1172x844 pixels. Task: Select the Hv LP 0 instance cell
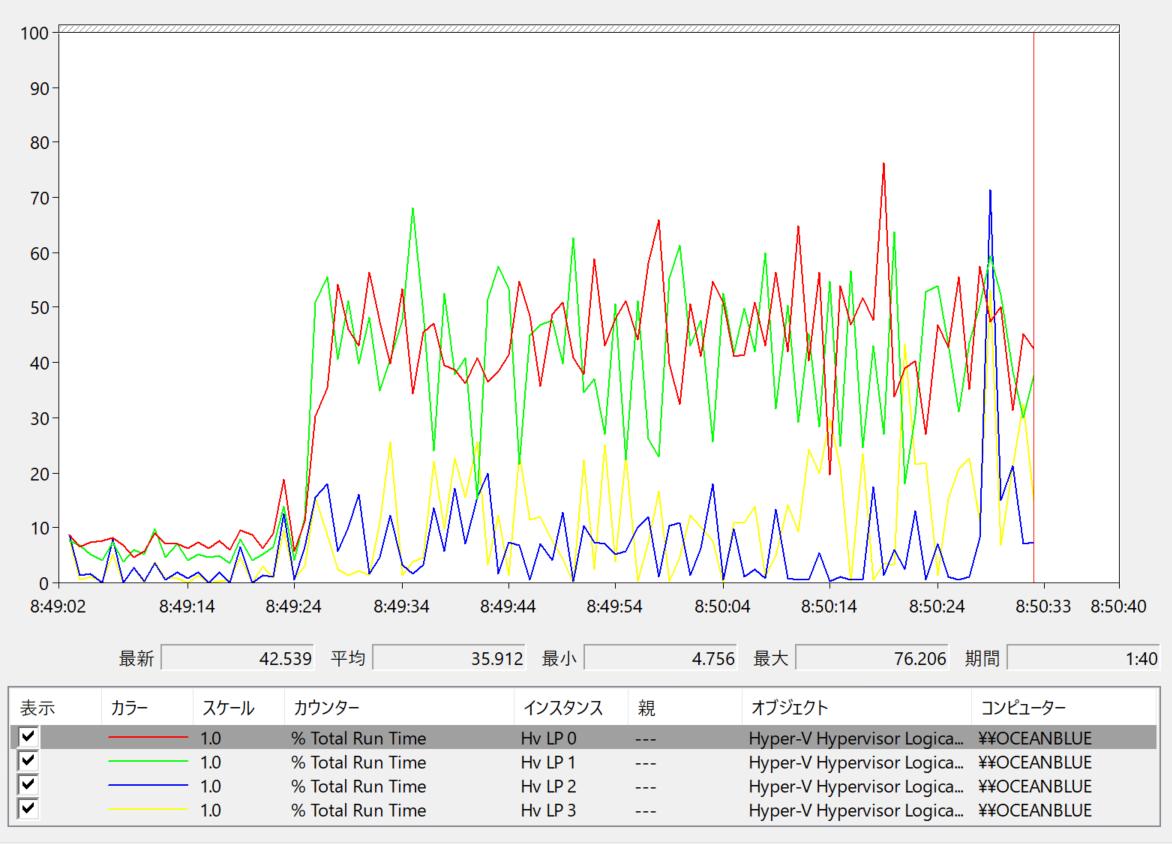pyautogui.click(x=549, y=739)
